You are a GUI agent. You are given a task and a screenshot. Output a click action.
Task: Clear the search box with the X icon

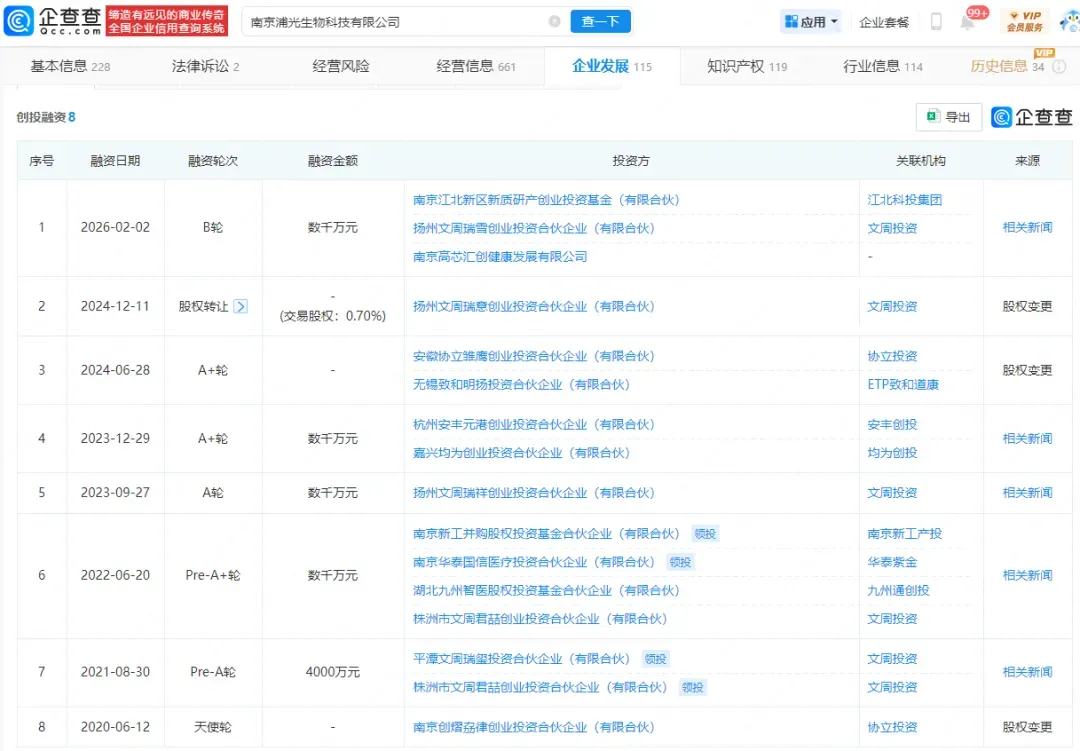click(554, 21)
